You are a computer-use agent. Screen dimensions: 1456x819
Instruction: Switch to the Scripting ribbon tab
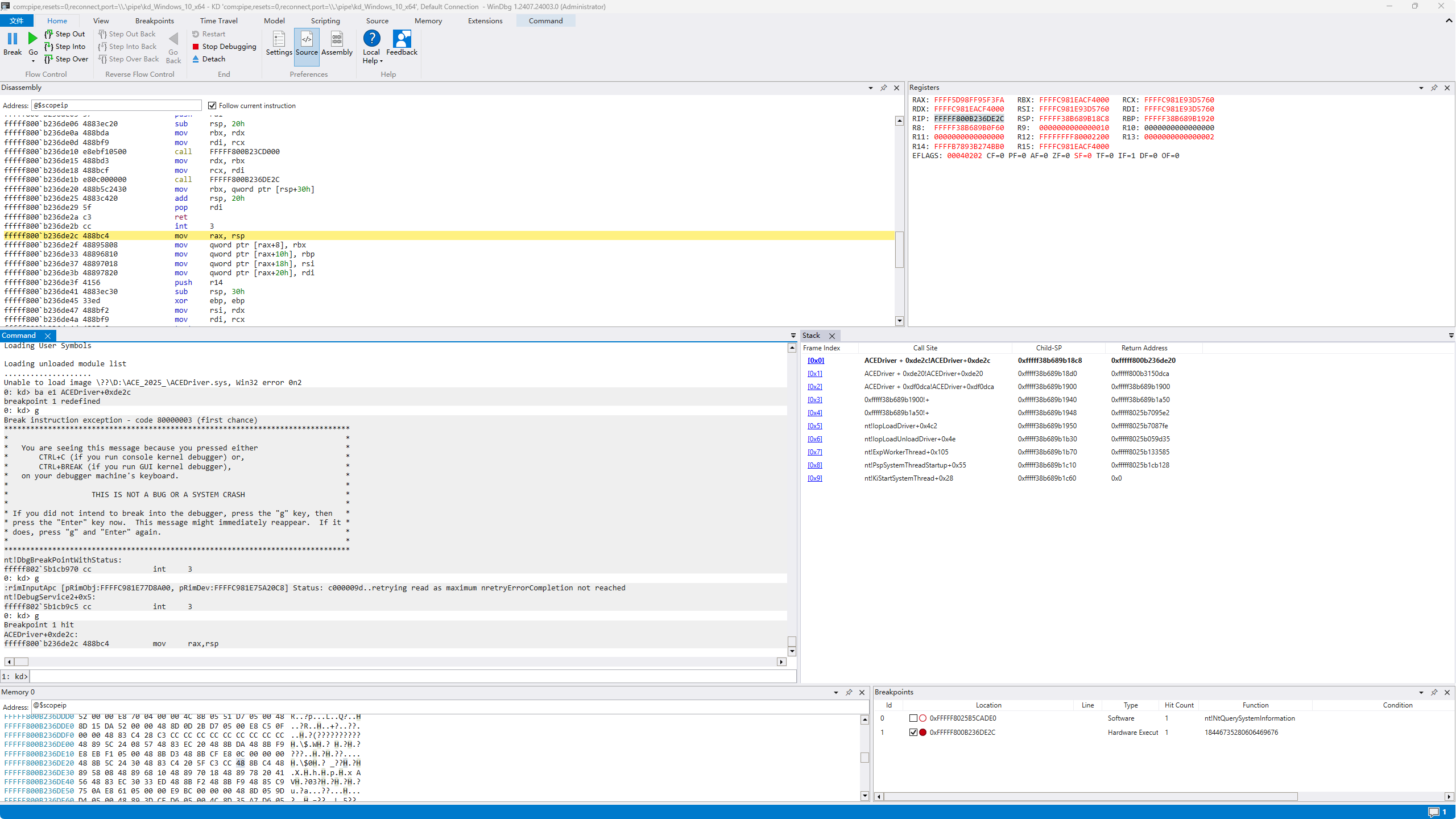click(x=325, y=21)
